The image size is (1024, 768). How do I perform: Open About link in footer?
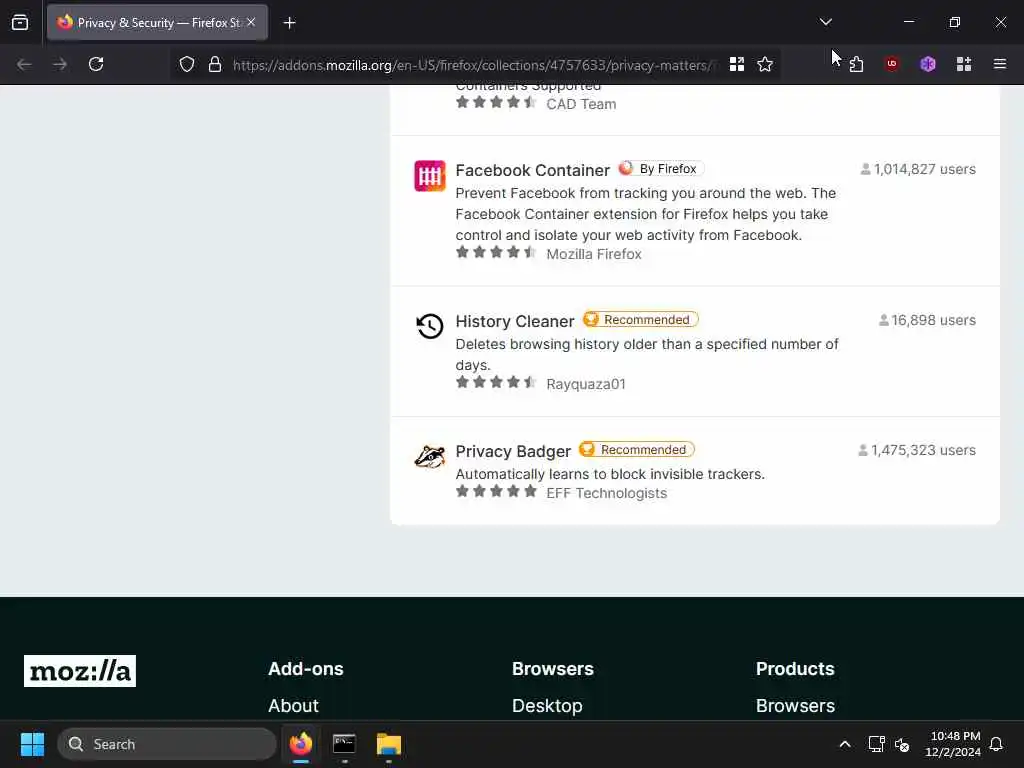point(293,706)
